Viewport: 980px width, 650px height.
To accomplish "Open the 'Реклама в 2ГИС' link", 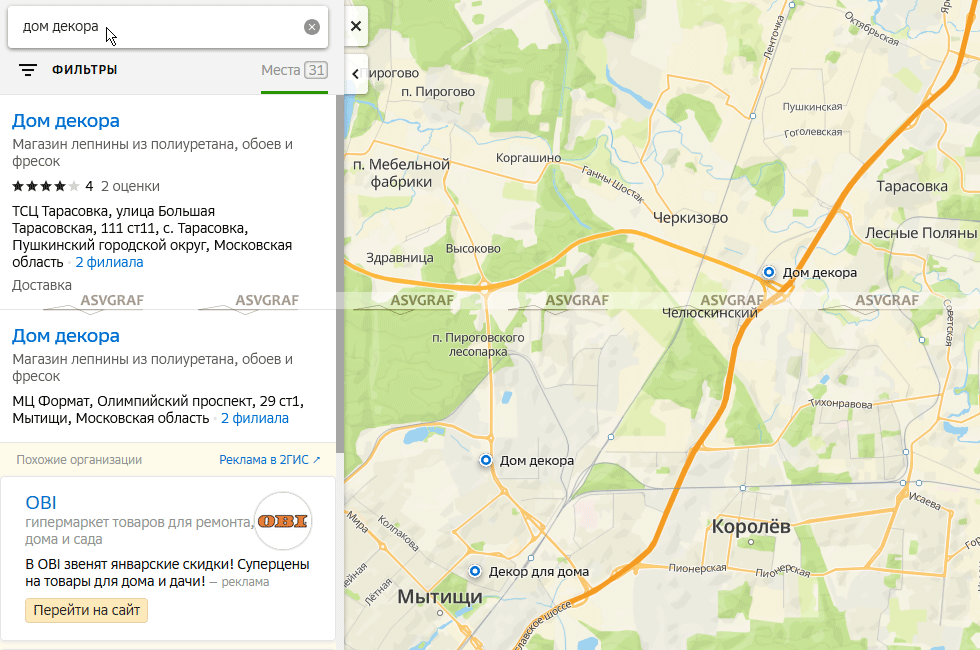I will click(x=270, y=459).
